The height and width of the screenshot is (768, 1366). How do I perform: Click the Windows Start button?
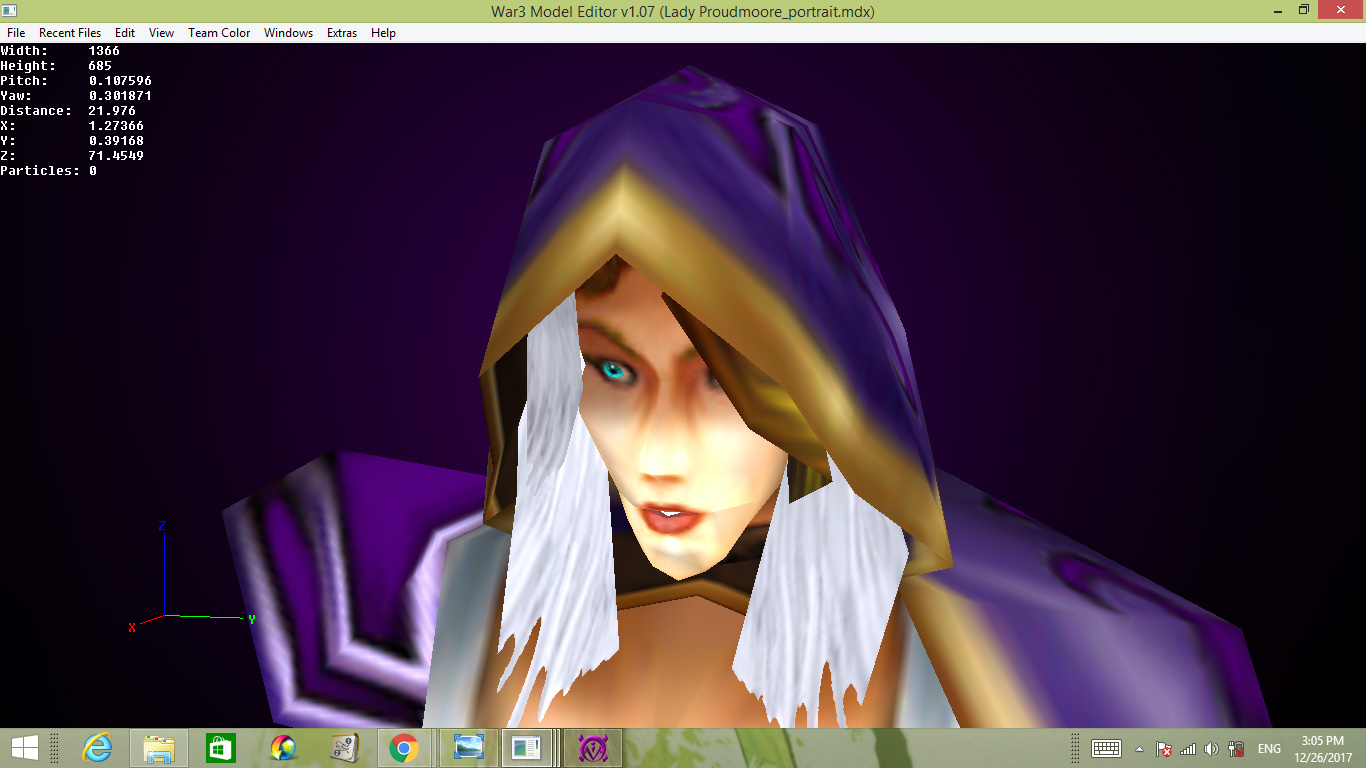point(25,747)
